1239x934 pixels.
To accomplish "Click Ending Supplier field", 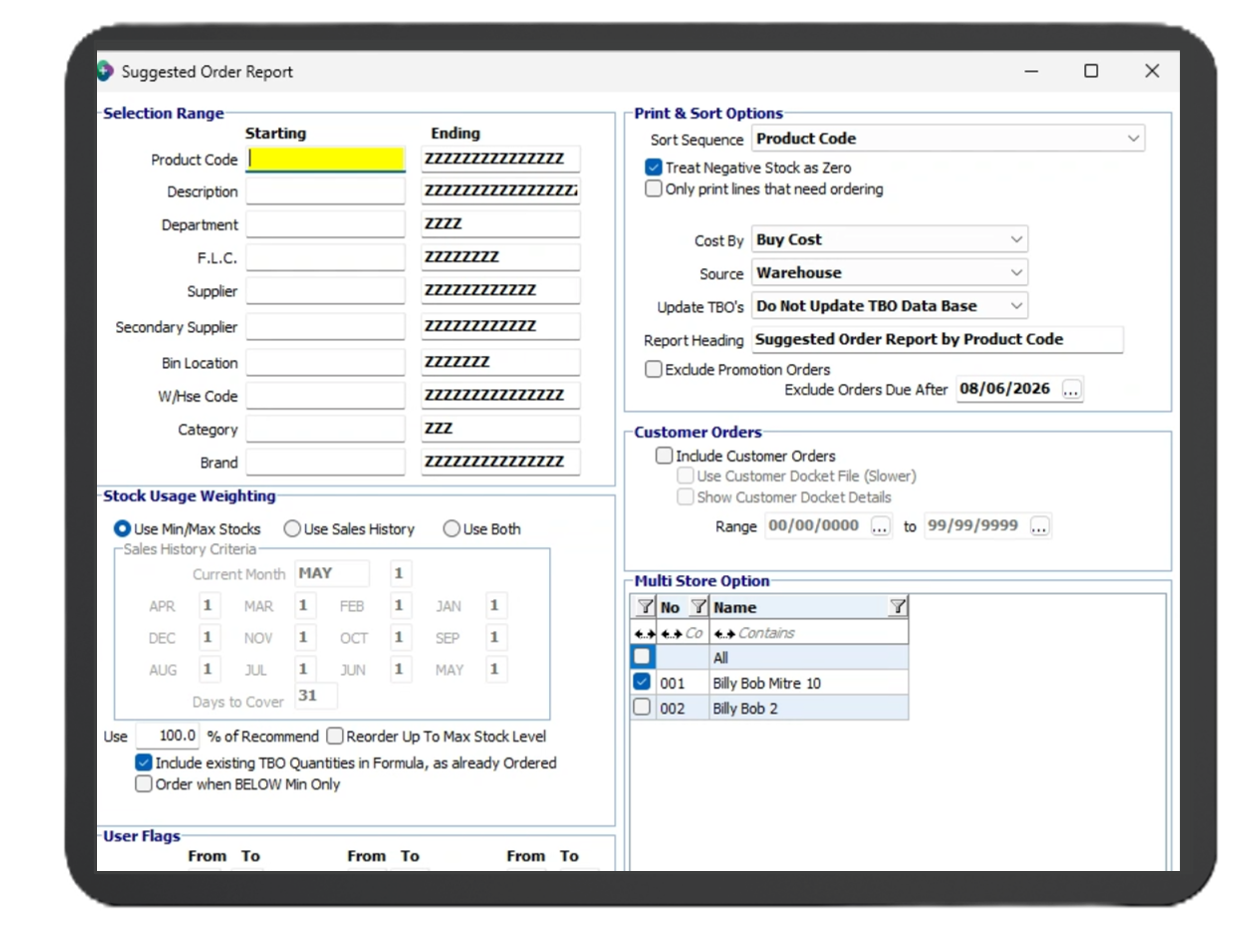I will click(x=501, y=291).
